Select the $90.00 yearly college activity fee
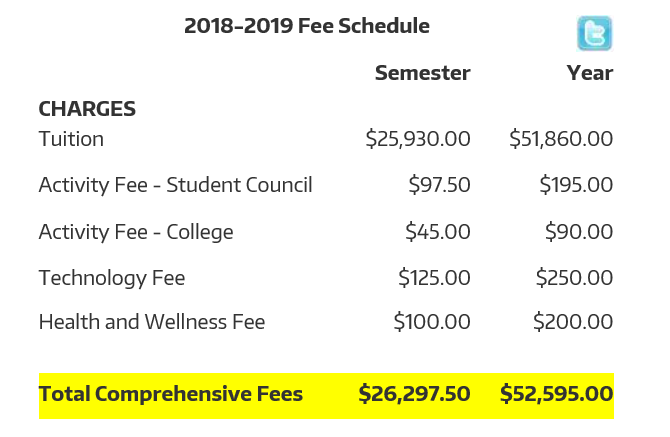This screenshot has height=437, width=670. [579, 232]
